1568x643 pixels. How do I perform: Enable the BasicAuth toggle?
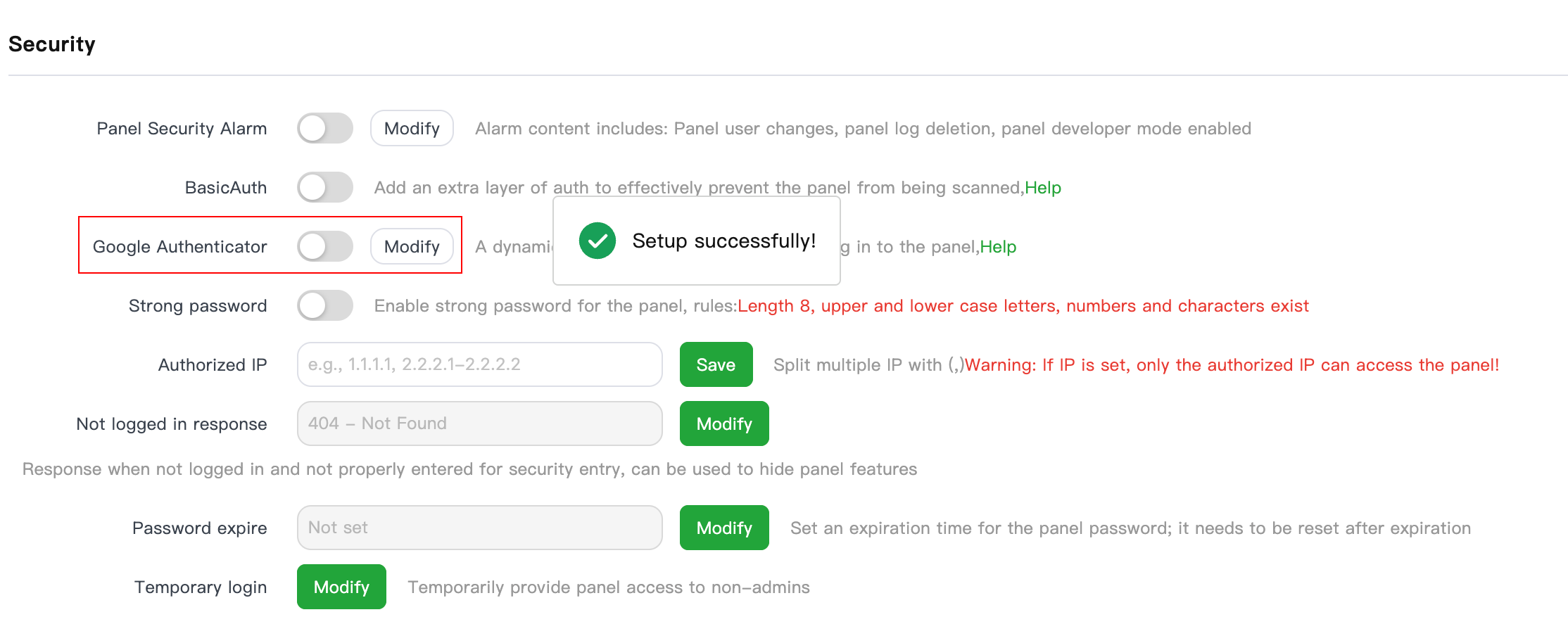[324, 187]
